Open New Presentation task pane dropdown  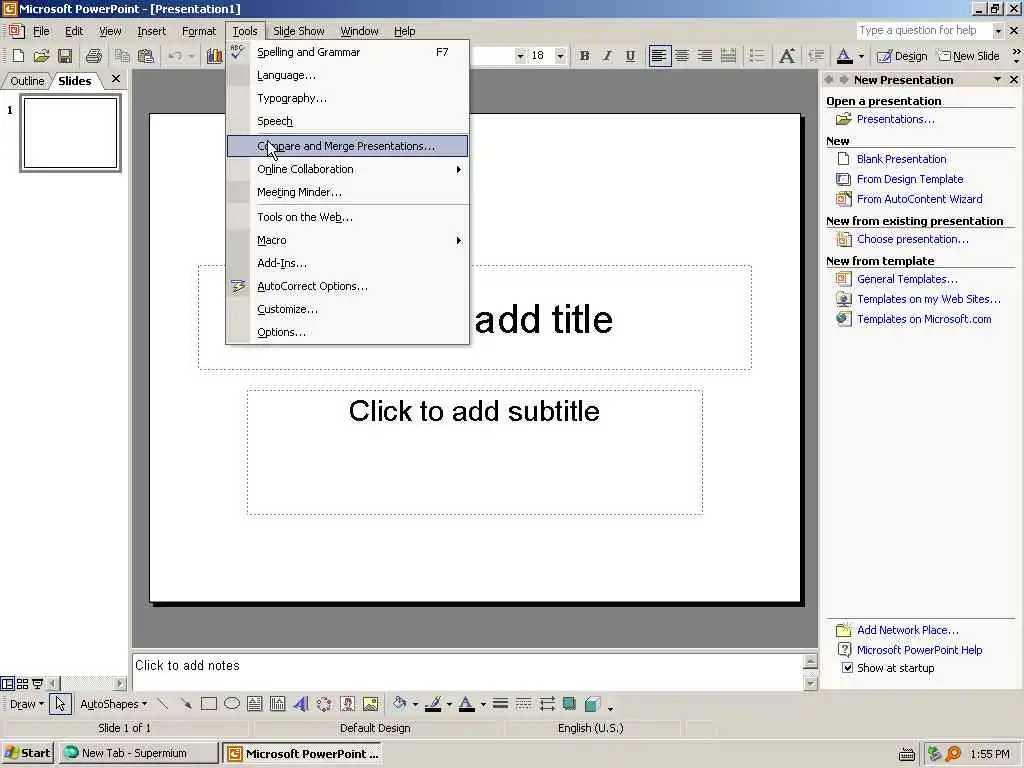point(997,80)
